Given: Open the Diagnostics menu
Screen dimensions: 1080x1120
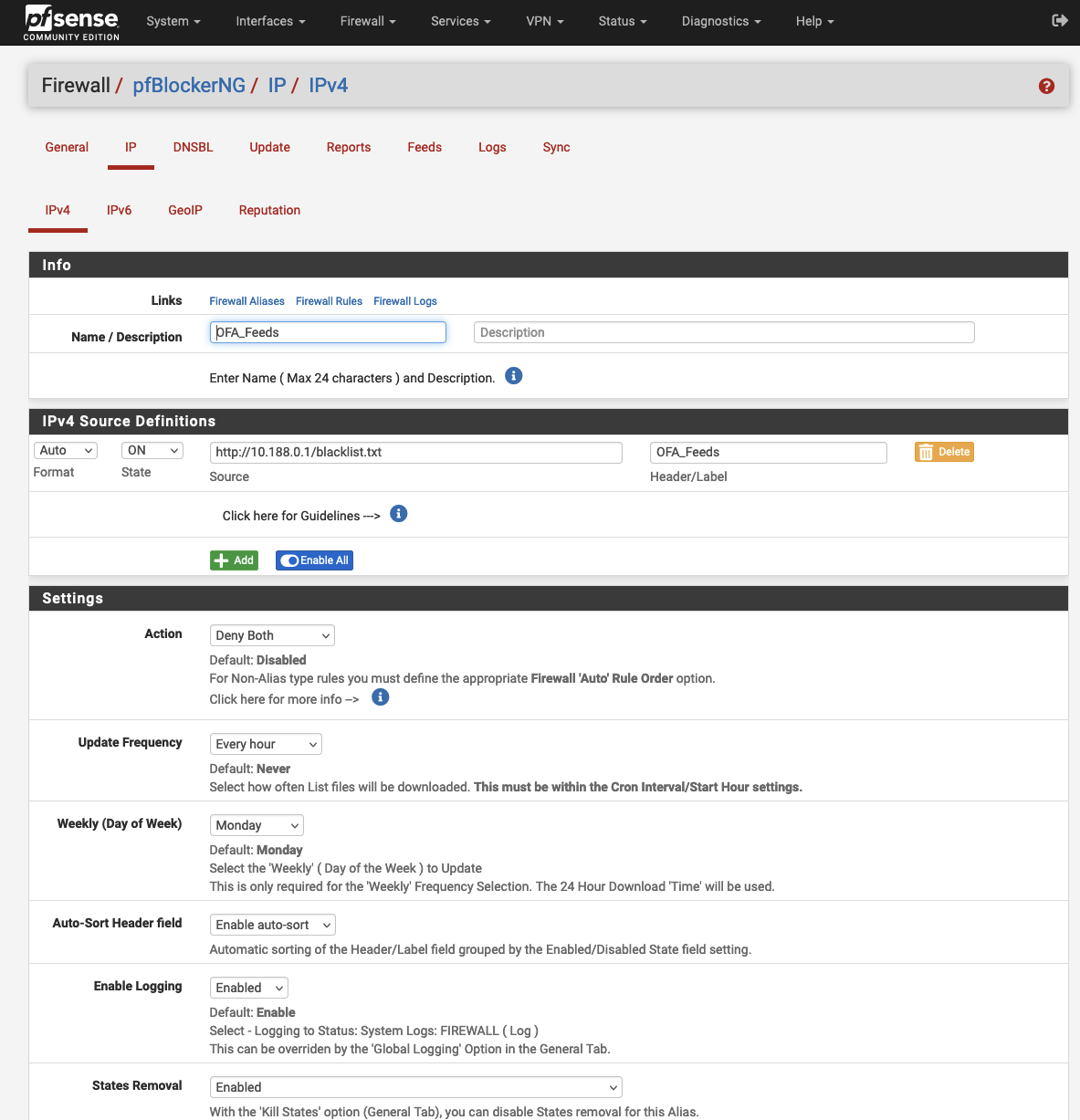Looking at the screenshot, I should pos(721,21).
